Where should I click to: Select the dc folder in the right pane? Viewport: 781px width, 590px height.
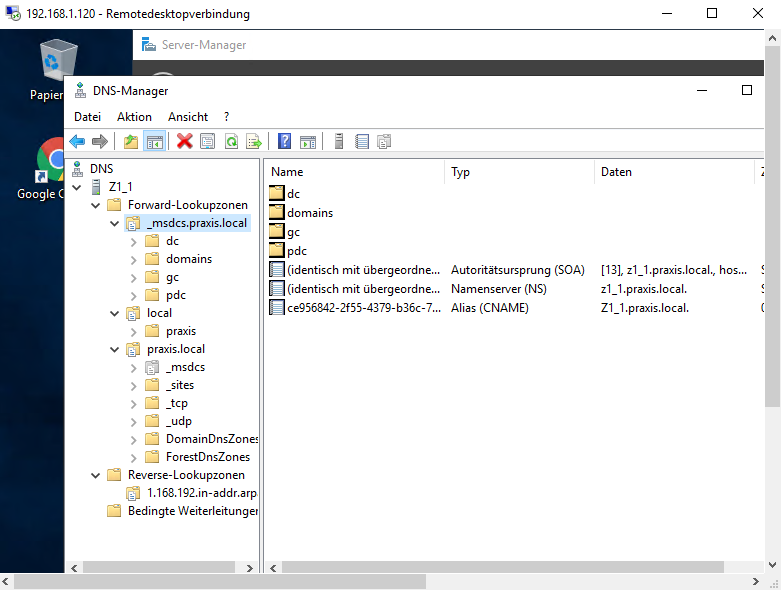pos(285,194)
